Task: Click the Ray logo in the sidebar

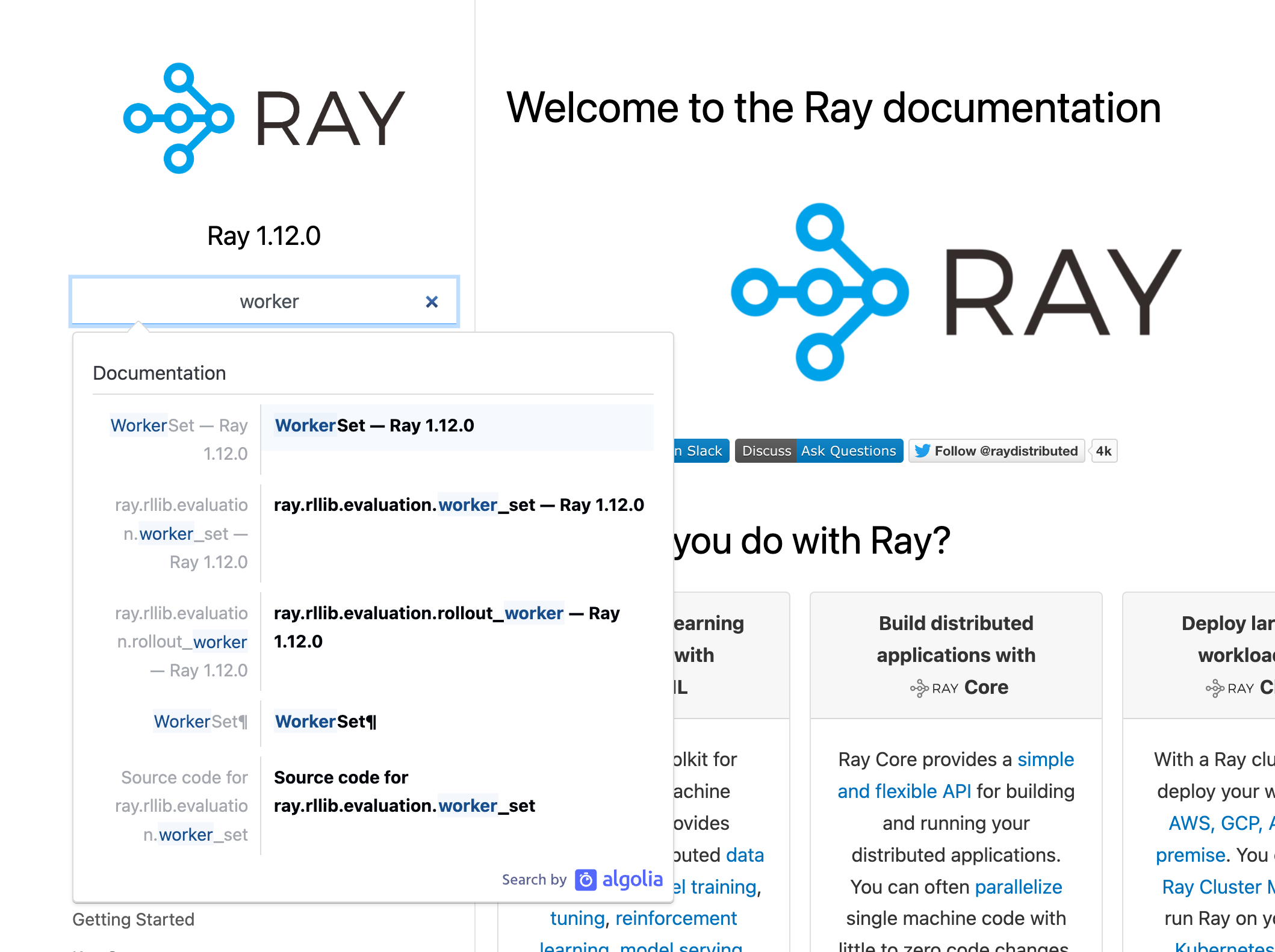Action: (x=264, y=118)
